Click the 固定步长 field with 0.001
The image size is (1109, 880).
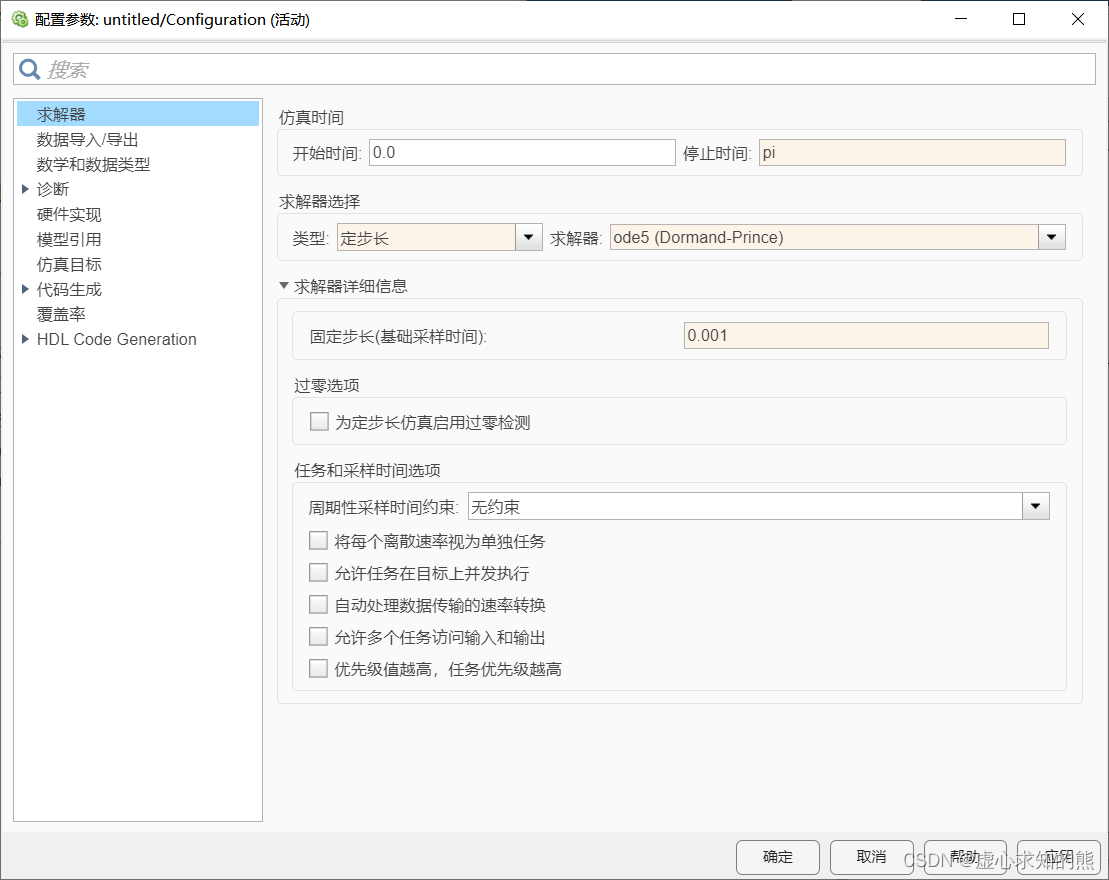click(x=866, y=335)
